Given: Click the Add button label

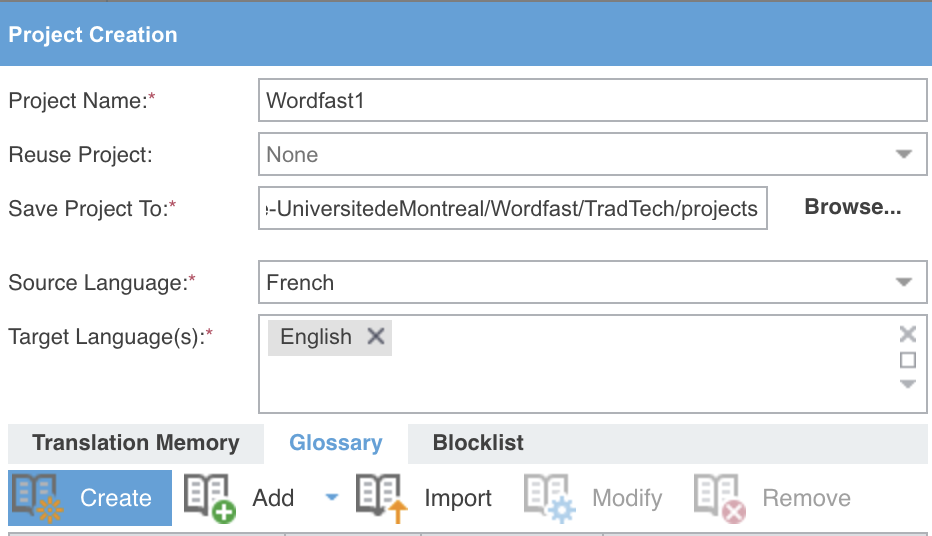Looking at the screenshot, I should [x=273, y=498].
